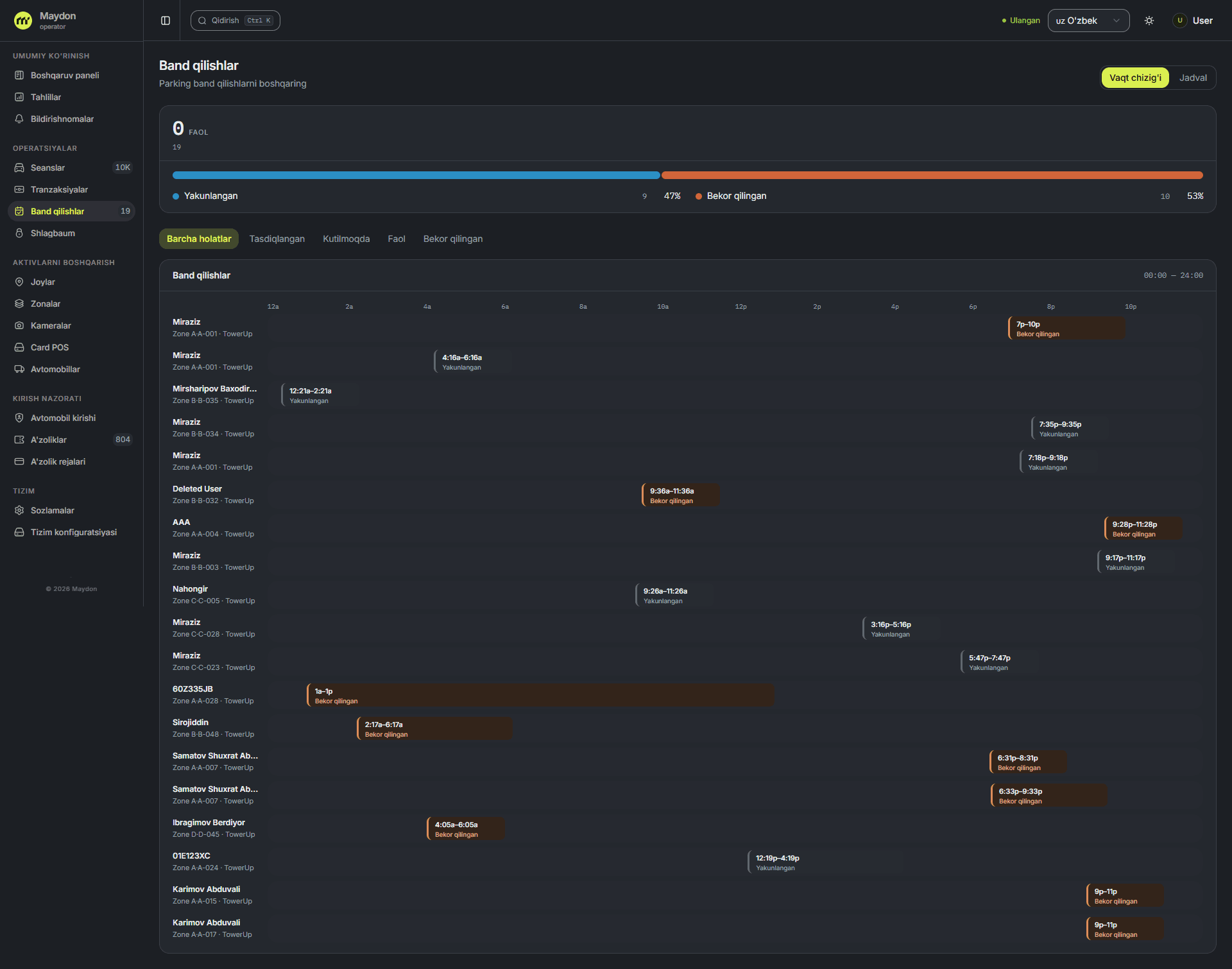Select the Vaqt chizig'i view

[x=1135, y=78]
